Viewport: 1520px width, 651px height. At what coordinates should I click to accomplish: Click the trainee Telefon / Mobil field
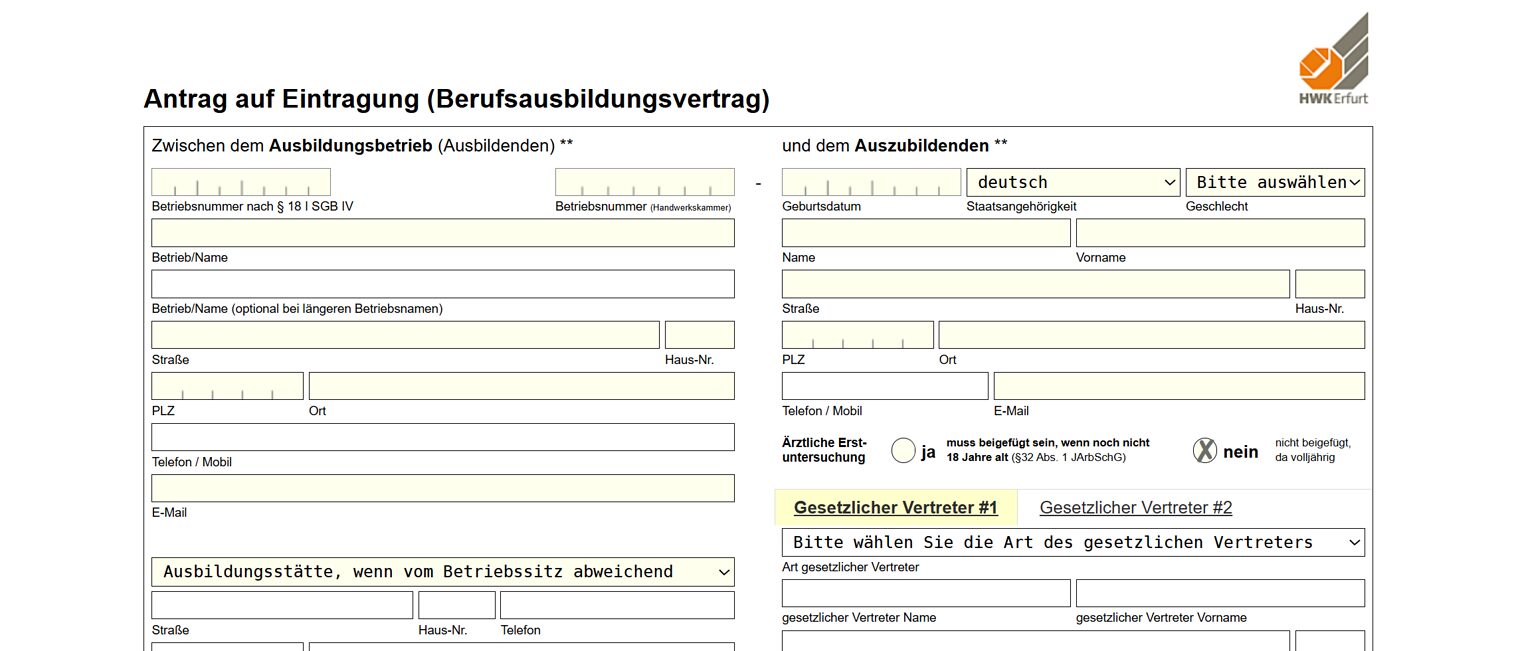click(884, 386)
